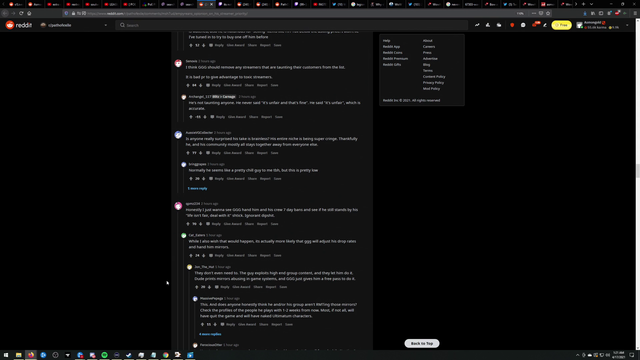
Task: Open the create post pencil icon
Action: tap(544, 25)
